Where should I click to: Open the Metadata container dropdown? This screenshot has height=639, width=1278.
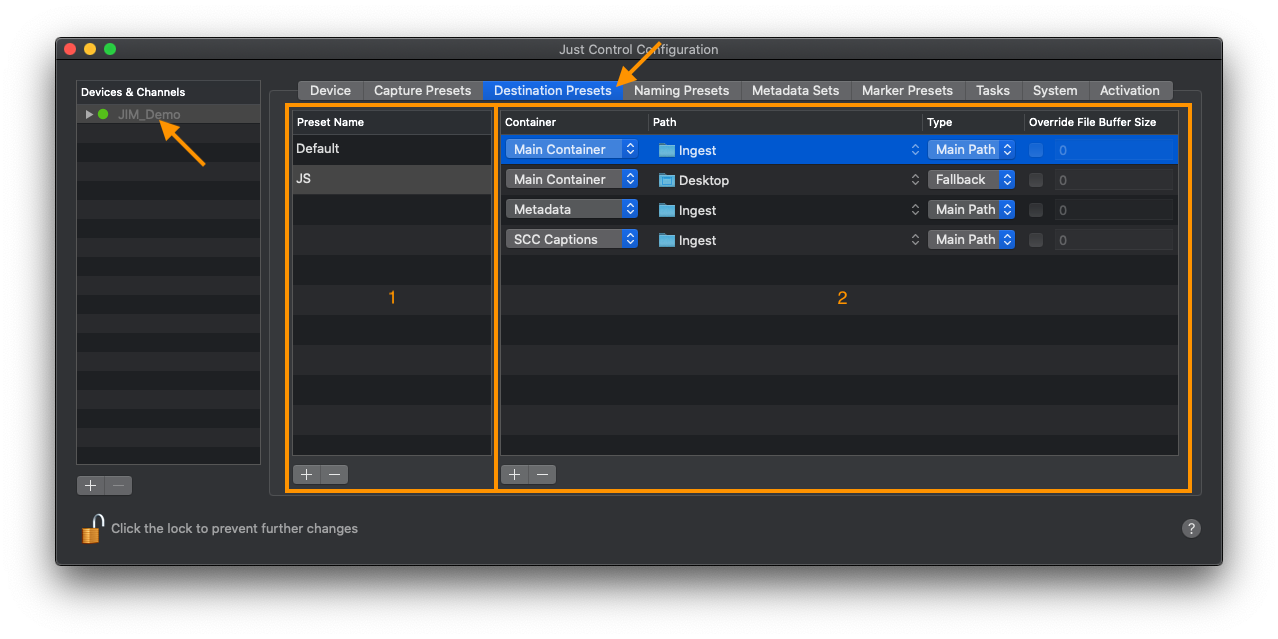click(x=572, y=209)
